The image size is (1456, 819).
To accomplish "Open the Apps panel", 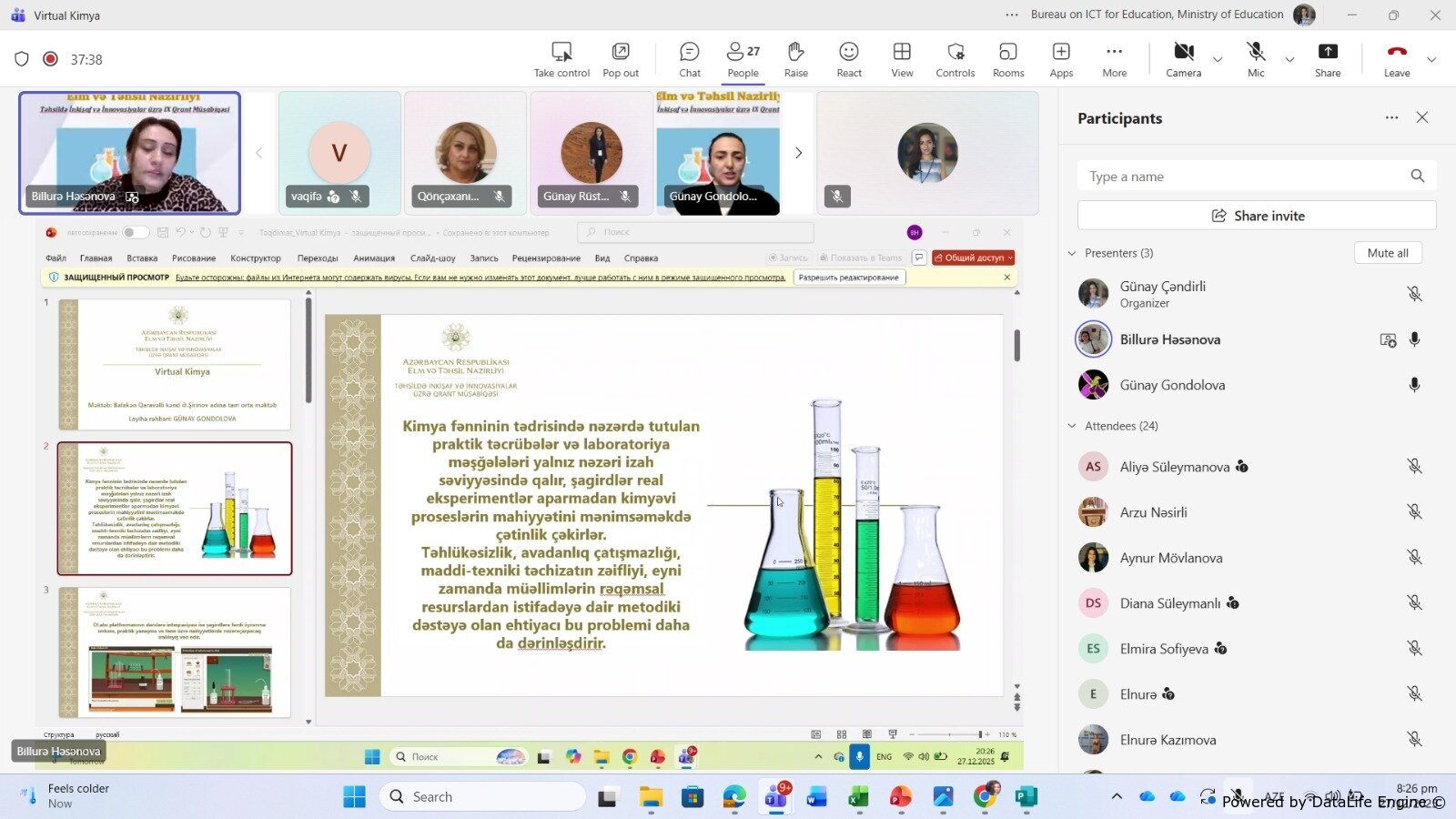I will pyautogui.click(x=1061, y=59).
